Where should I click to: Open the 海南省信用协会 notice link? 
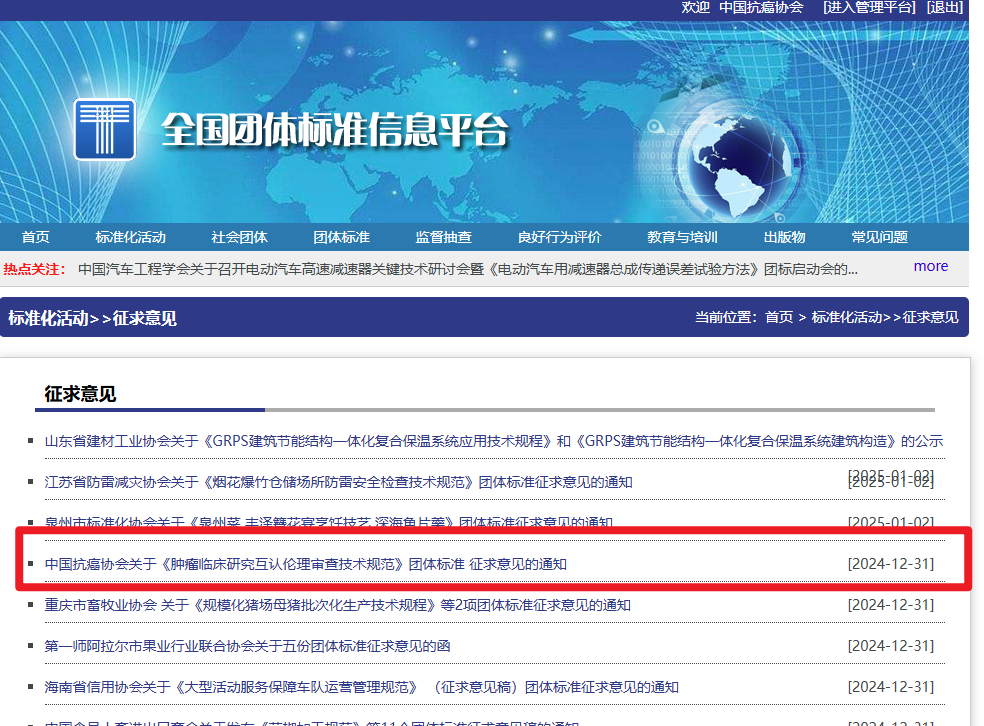(x=361, y=687)
